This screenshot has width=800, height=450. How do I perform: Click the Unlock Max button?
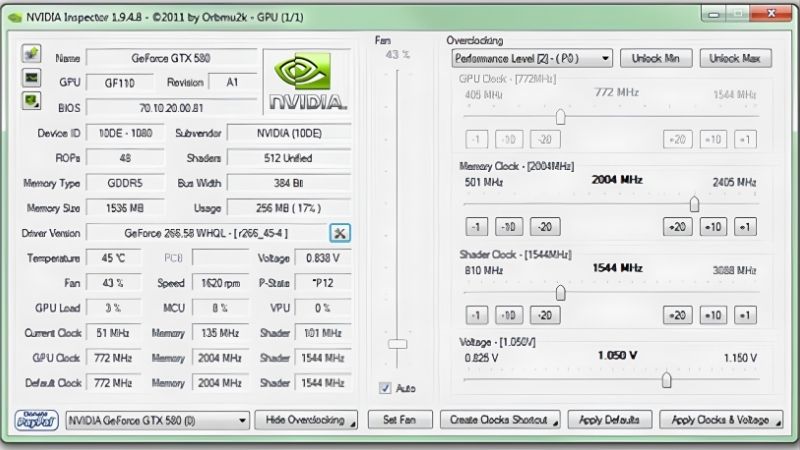pyautogui.click(x=735, y=58)
